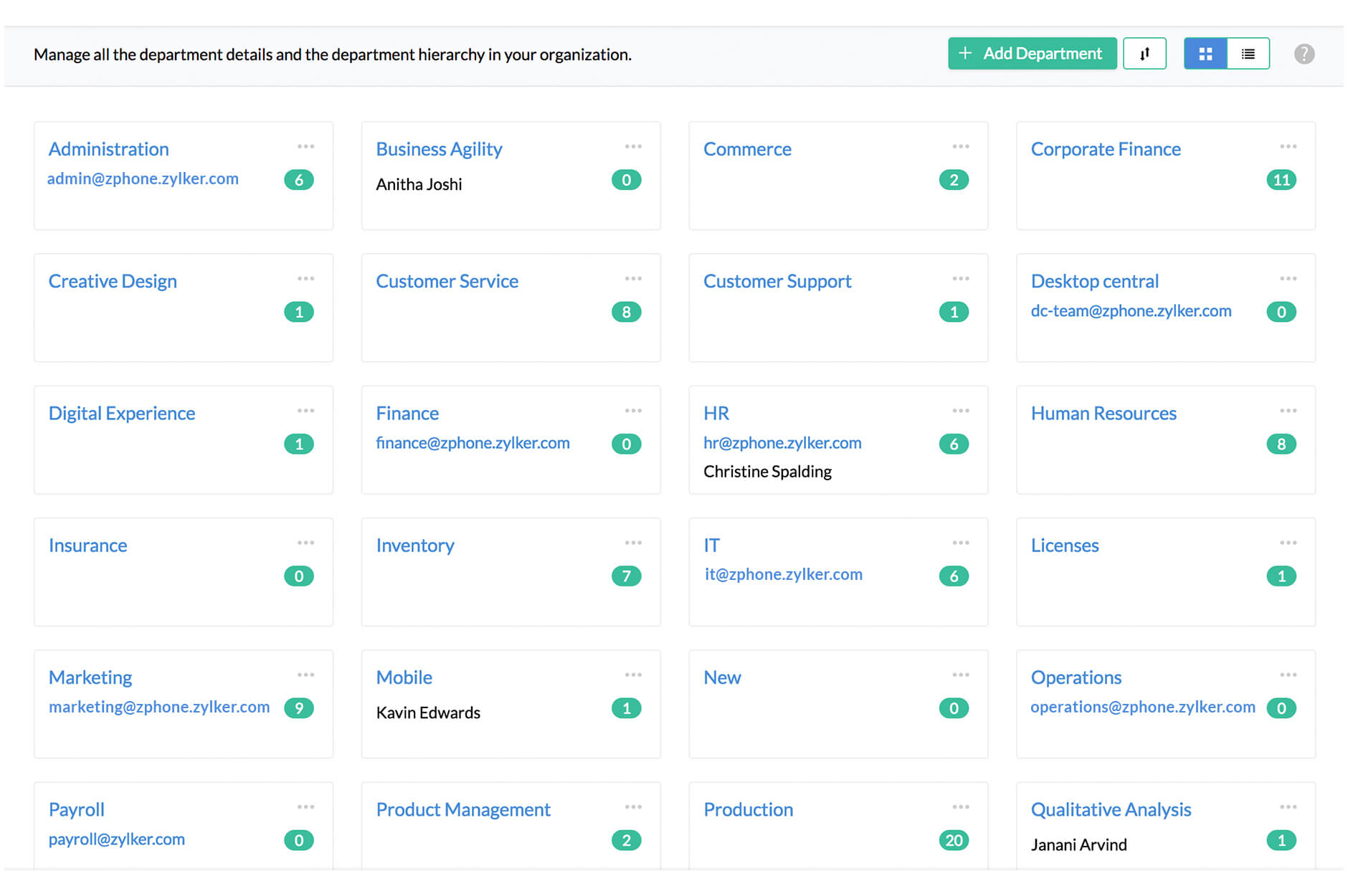Click the admin@zphone.zylker.com email link
Viewport: 1348px width, 896px height.
click(x=143, y=178)
